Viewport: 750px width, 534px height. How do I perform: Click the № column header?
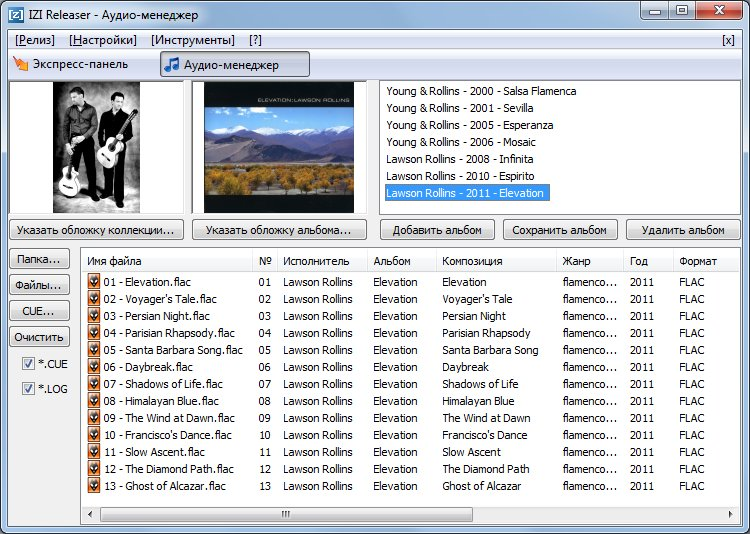(x=265, y=261)
